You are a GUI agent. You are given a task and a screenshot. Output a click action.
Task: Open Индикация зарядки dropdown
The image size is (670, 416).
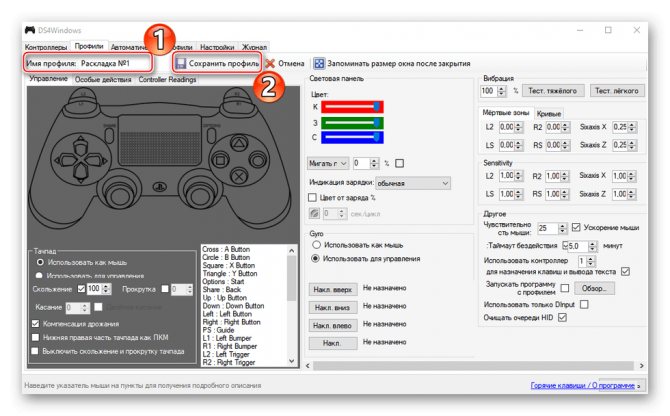click(413, 183)
